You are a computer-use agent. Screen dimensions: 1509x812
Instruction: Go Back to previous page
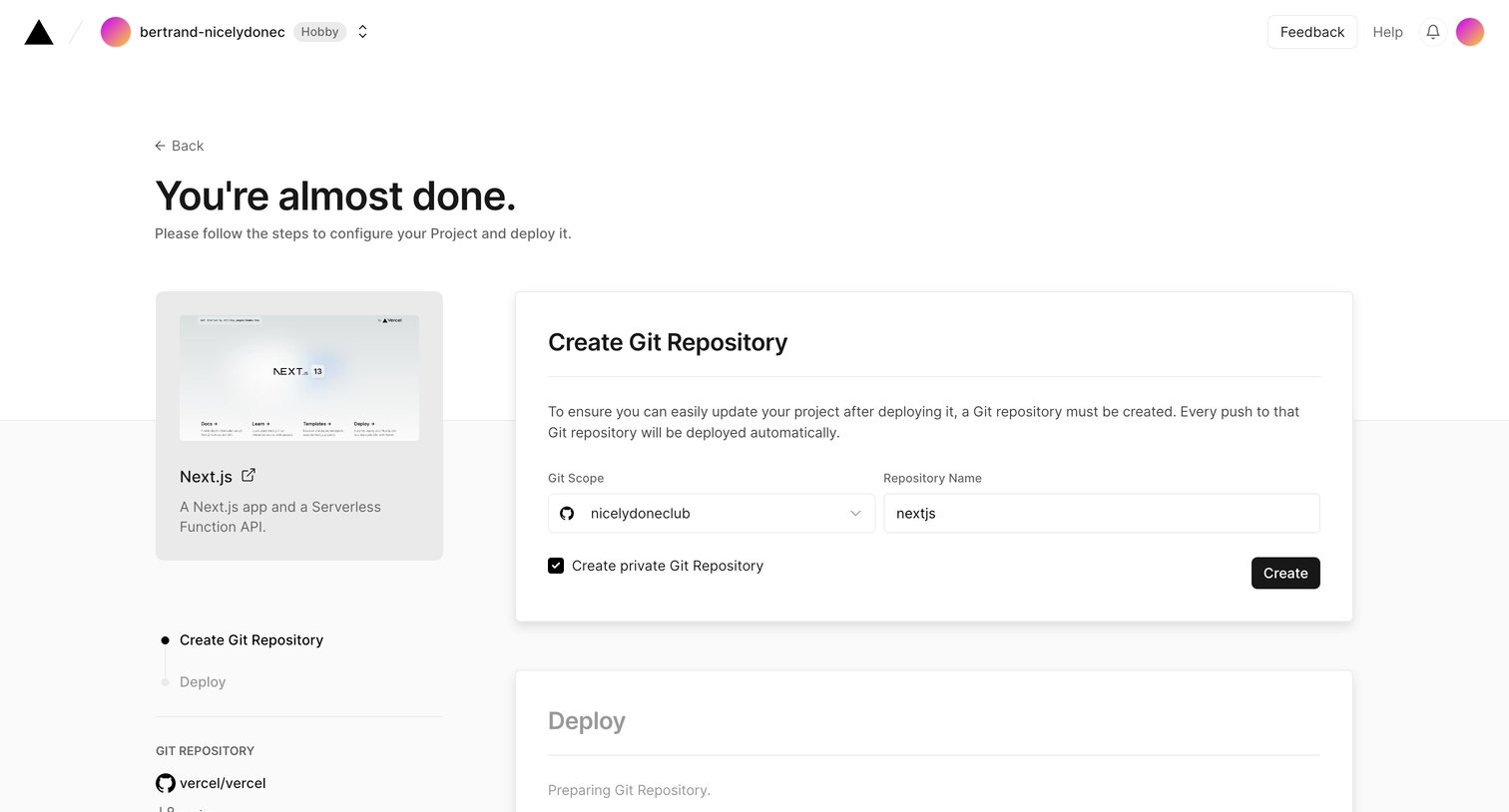[x=180, y=146]
